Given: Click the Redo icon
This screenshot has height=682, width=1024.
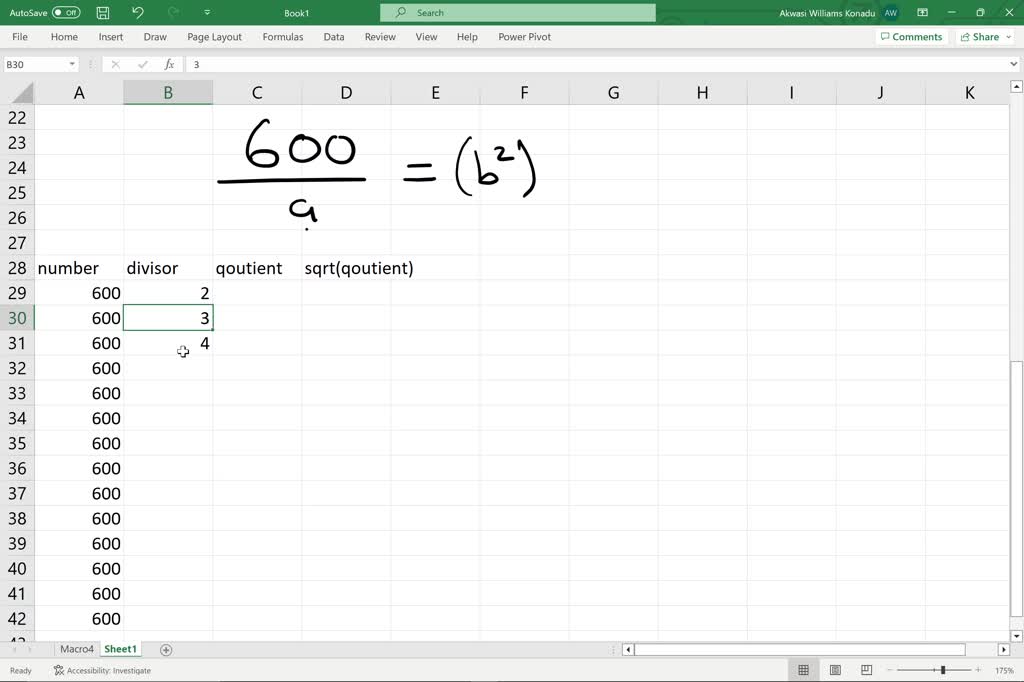Looking at the screenshot, I should tap(172, 13).
